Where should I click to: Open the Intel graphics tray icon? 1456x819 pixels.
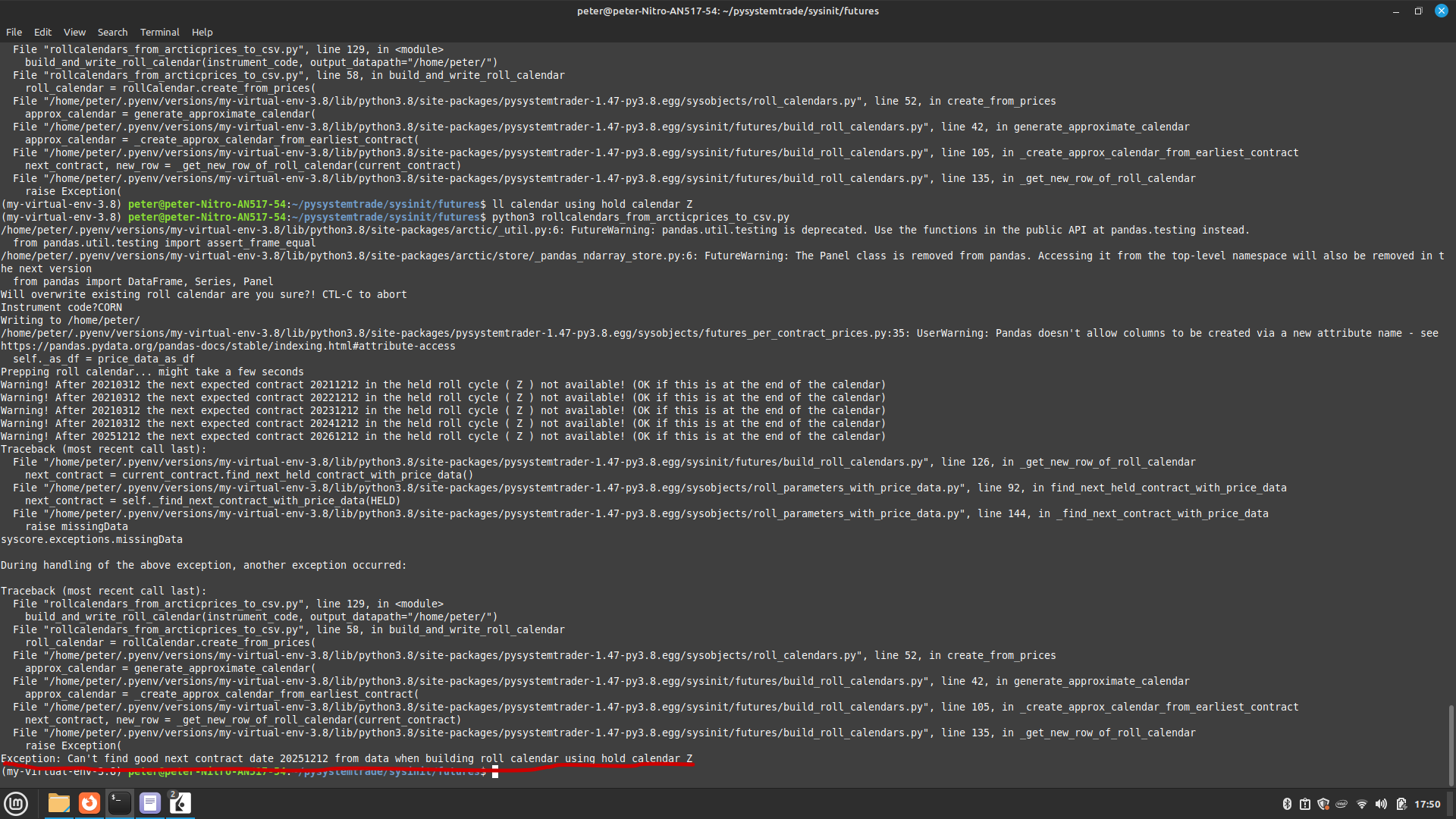pos(1342,803)
